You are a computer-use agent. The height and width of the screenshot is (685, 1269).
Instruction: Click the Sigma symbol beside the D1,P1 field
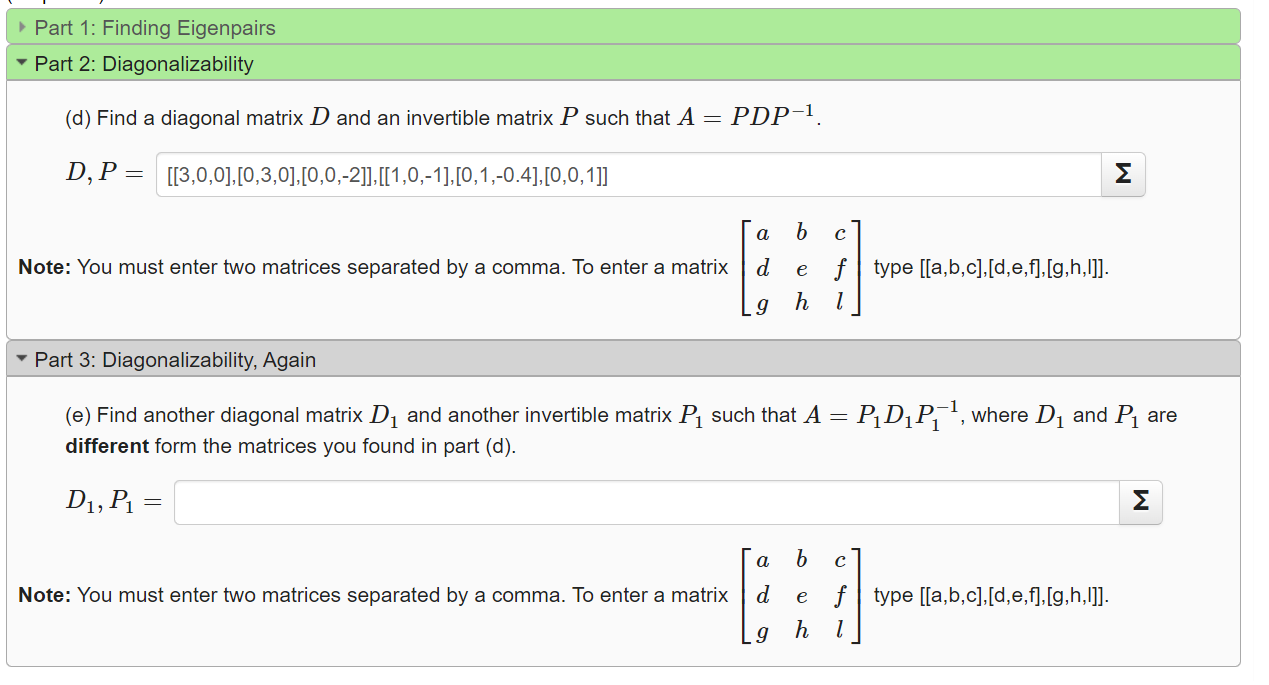coord(1139,502)
